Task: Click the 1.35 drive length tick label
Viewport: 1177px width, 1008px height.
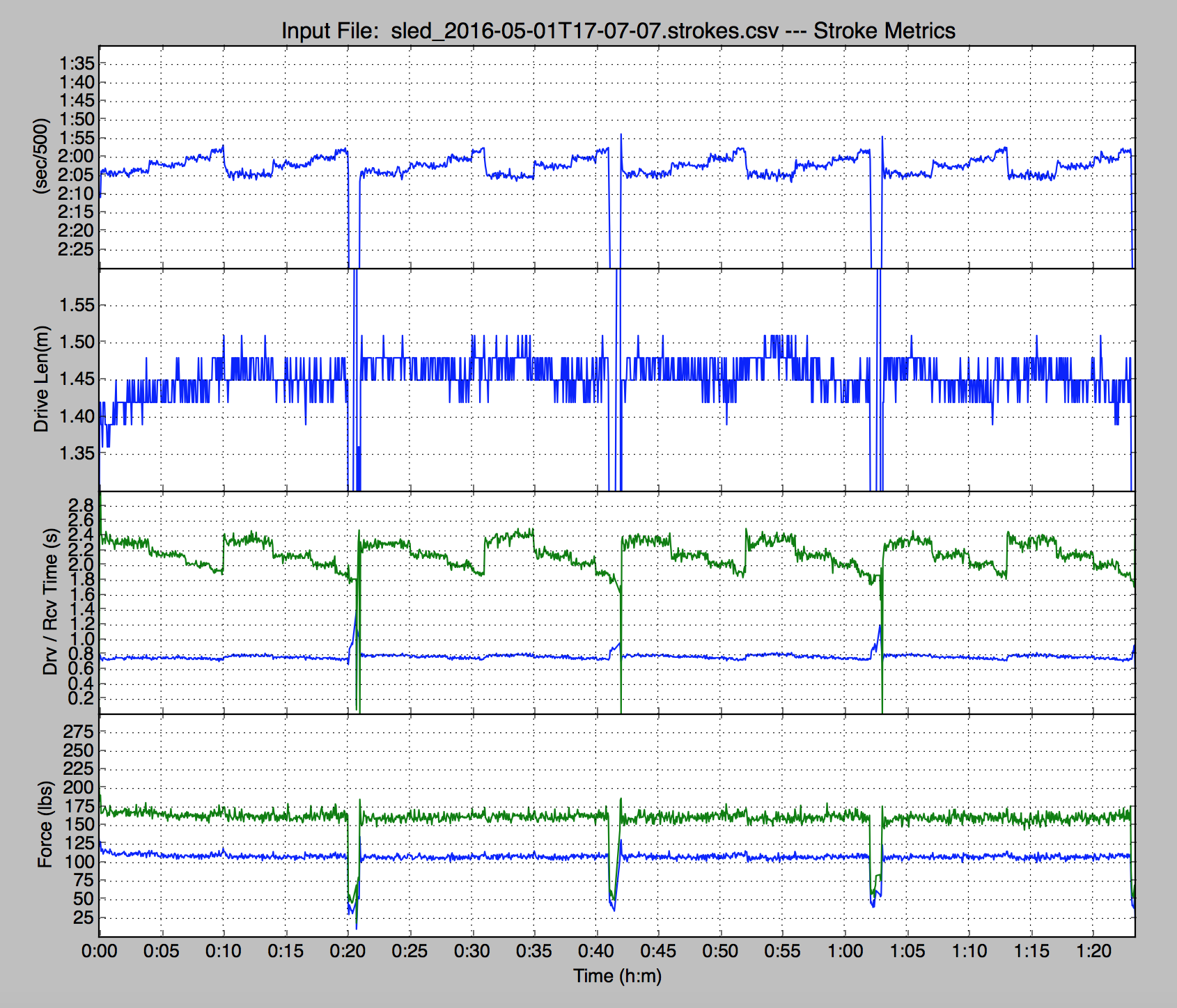Action: point(77,453)
